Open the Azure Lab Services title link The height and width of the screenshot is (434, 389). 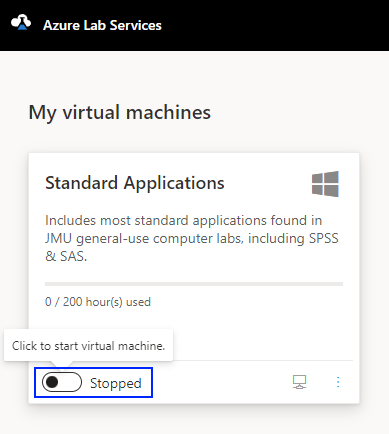point(102,26)
